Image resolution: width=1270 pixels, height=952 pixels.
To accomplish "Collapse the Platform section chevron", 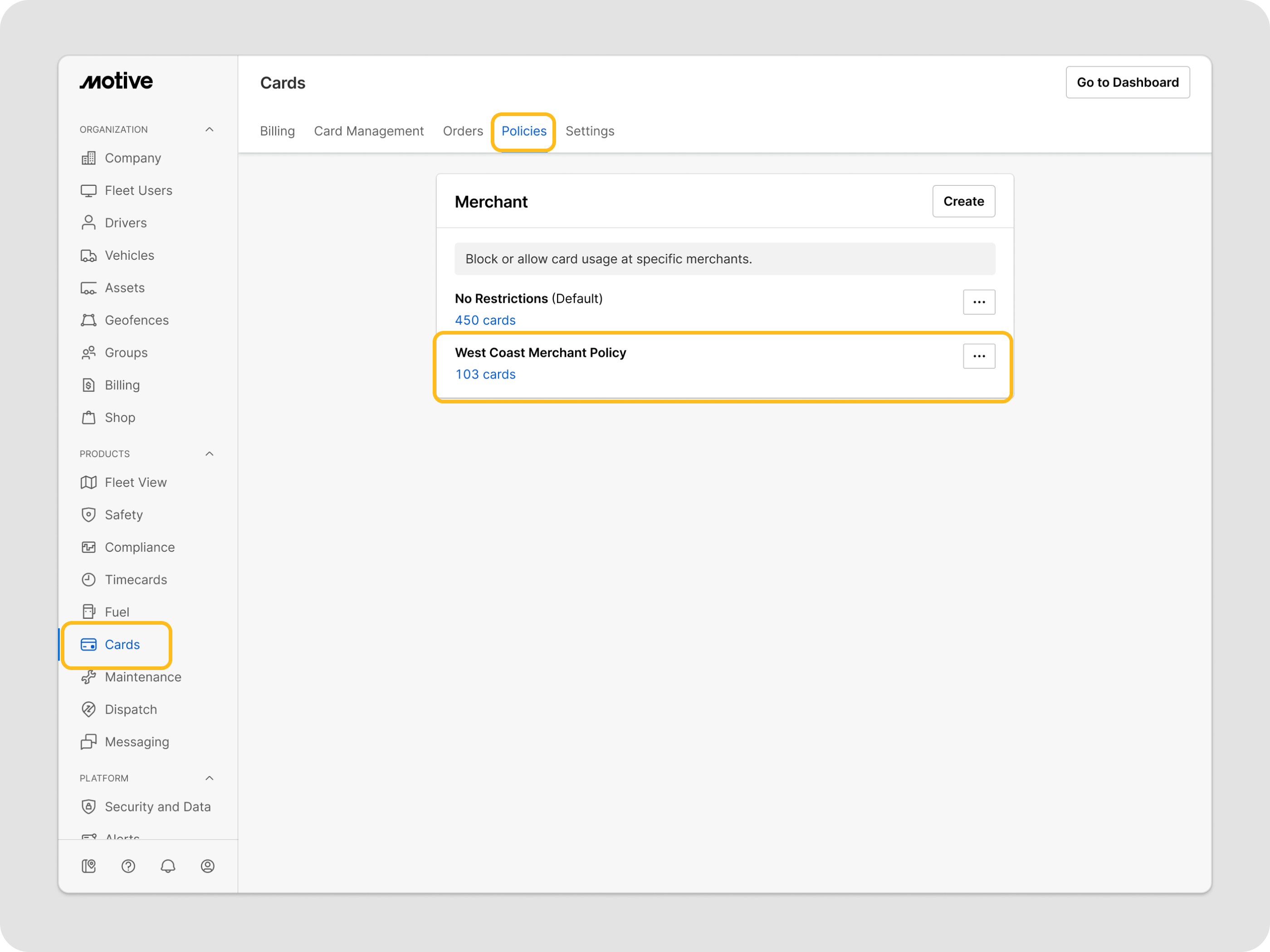I will pyautogui.click(x=210, y=778).
